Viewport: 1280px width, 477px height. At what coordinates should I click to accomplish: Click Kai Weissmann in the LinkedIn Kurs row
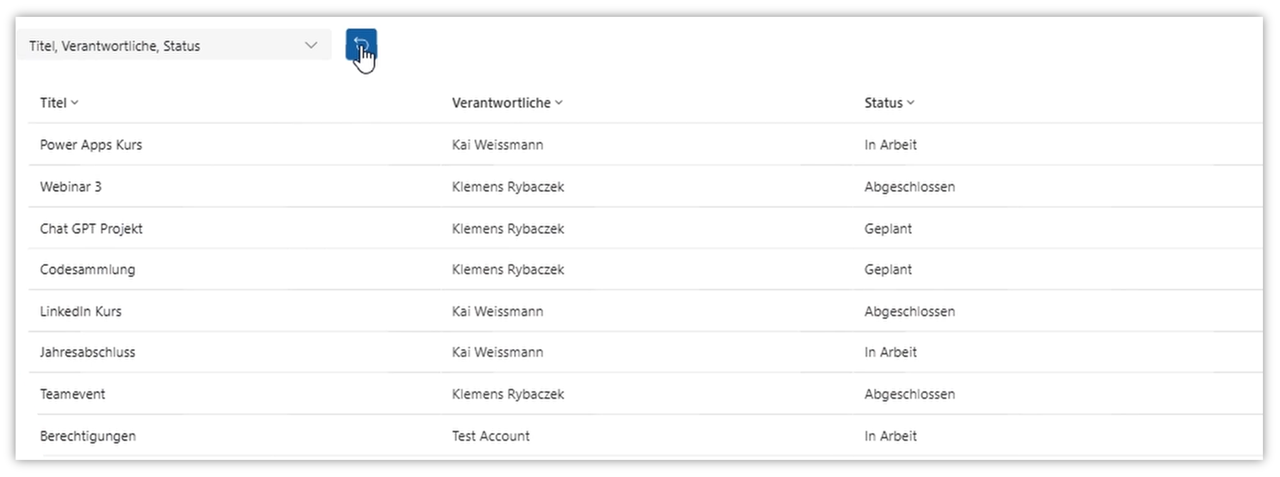(x=498, y=312)
